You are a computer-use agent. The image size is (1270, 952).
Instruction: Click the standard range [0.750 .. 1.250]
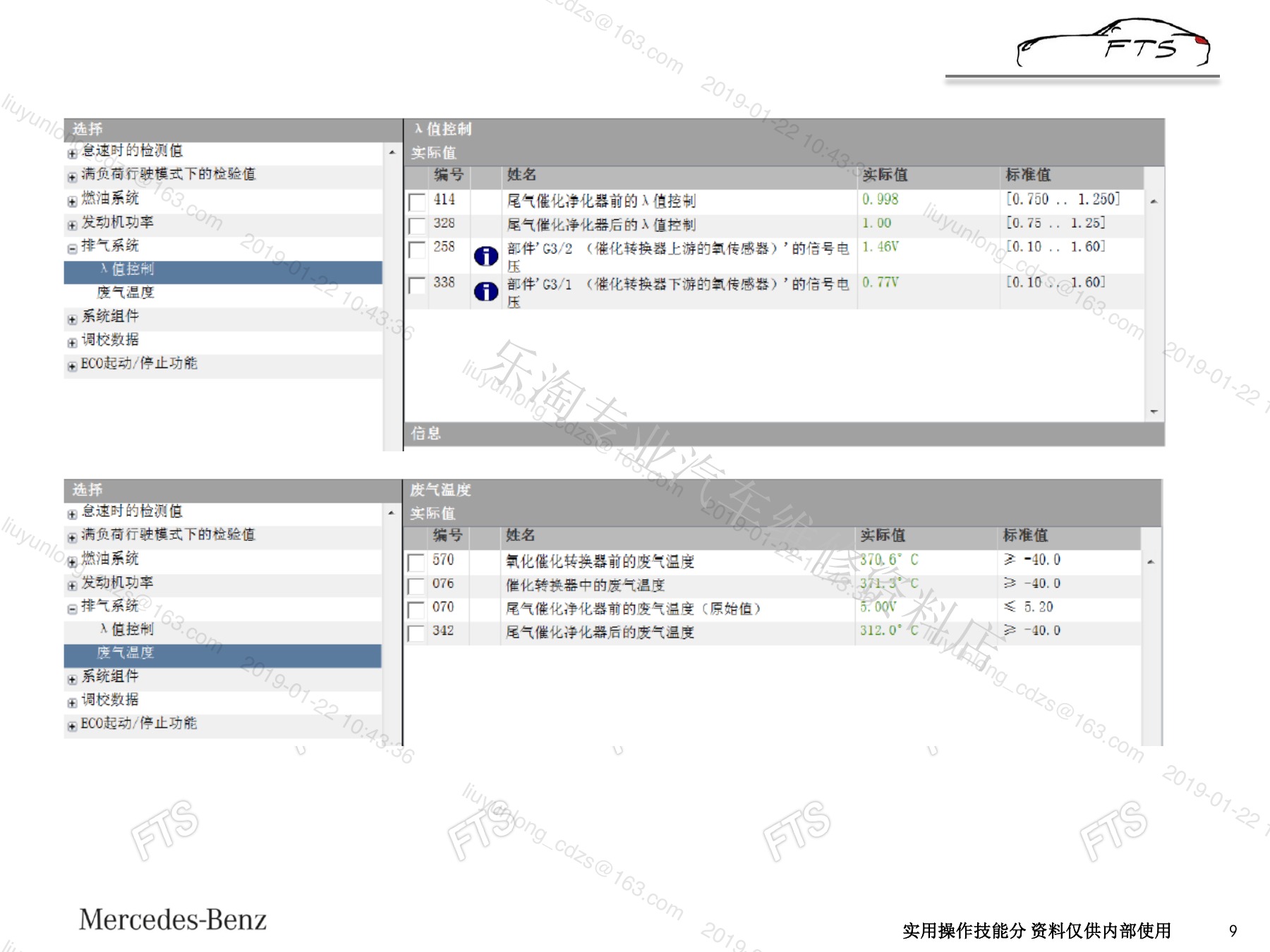[1063, 200]
